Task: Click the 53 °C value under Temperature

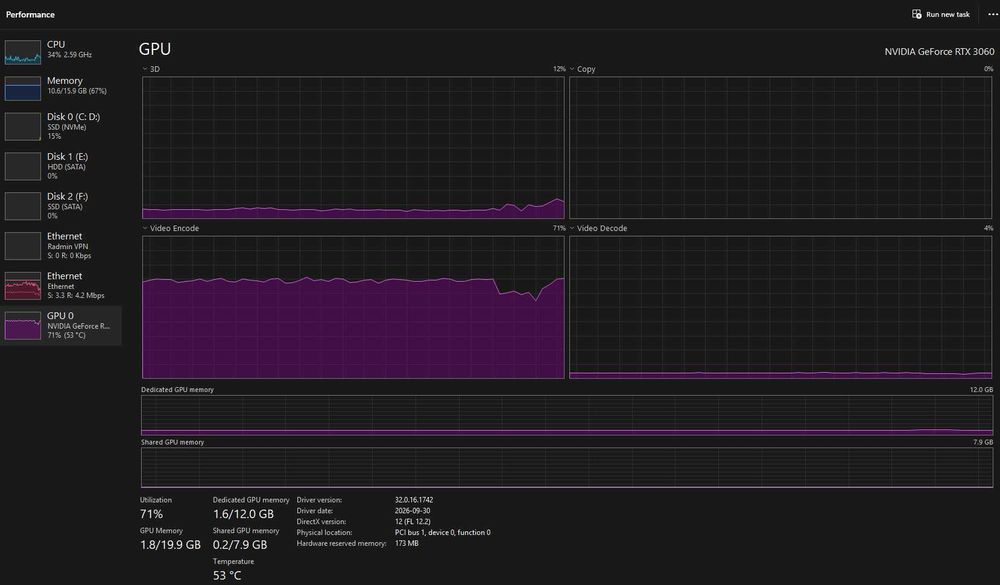Action: tap(227, 575)
